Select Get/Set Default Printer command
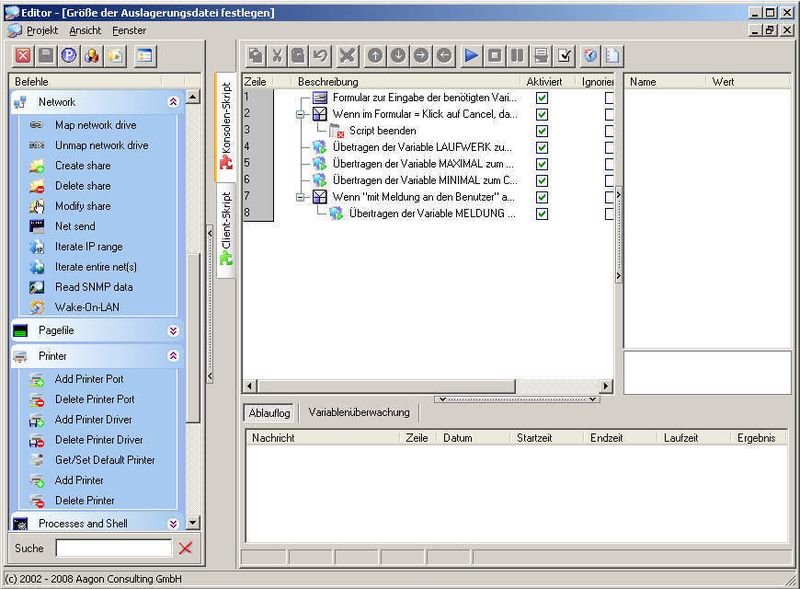The width and height of the screenshot is (800, 589). [105, 460]
